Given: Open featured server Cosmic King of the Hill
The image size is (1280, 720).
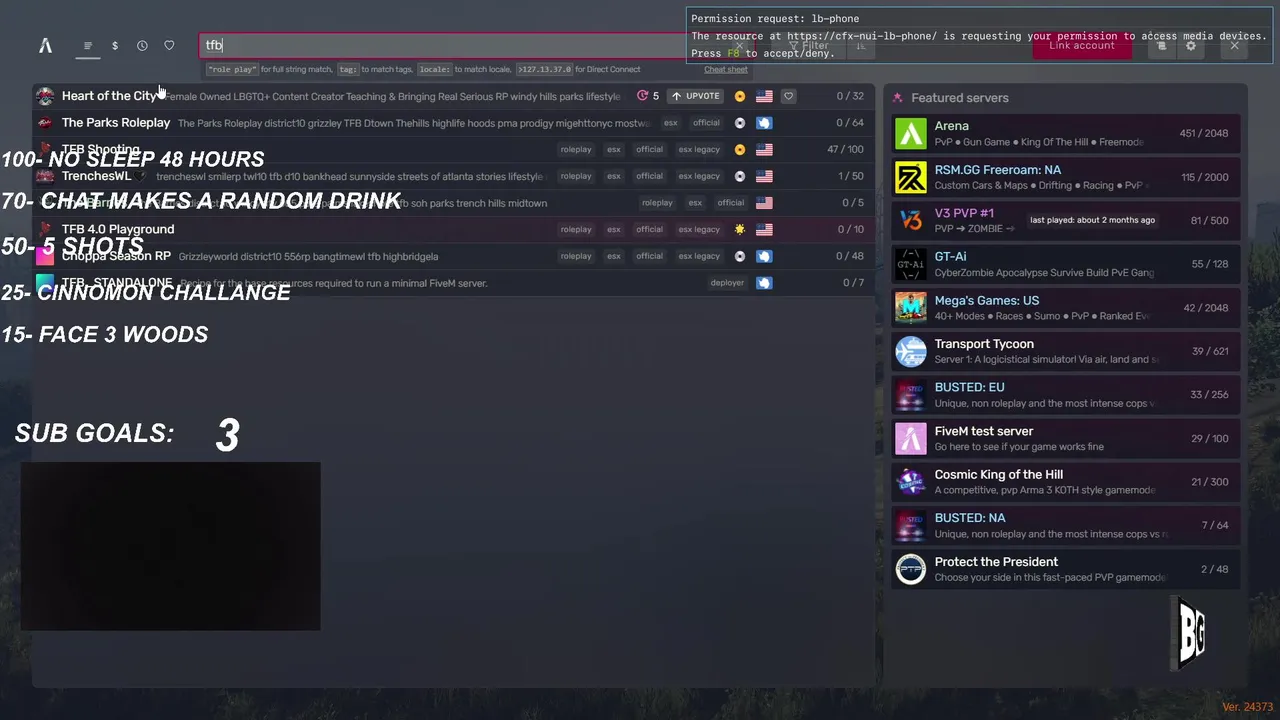Looking at the screenshot, I should [1066, 482].
